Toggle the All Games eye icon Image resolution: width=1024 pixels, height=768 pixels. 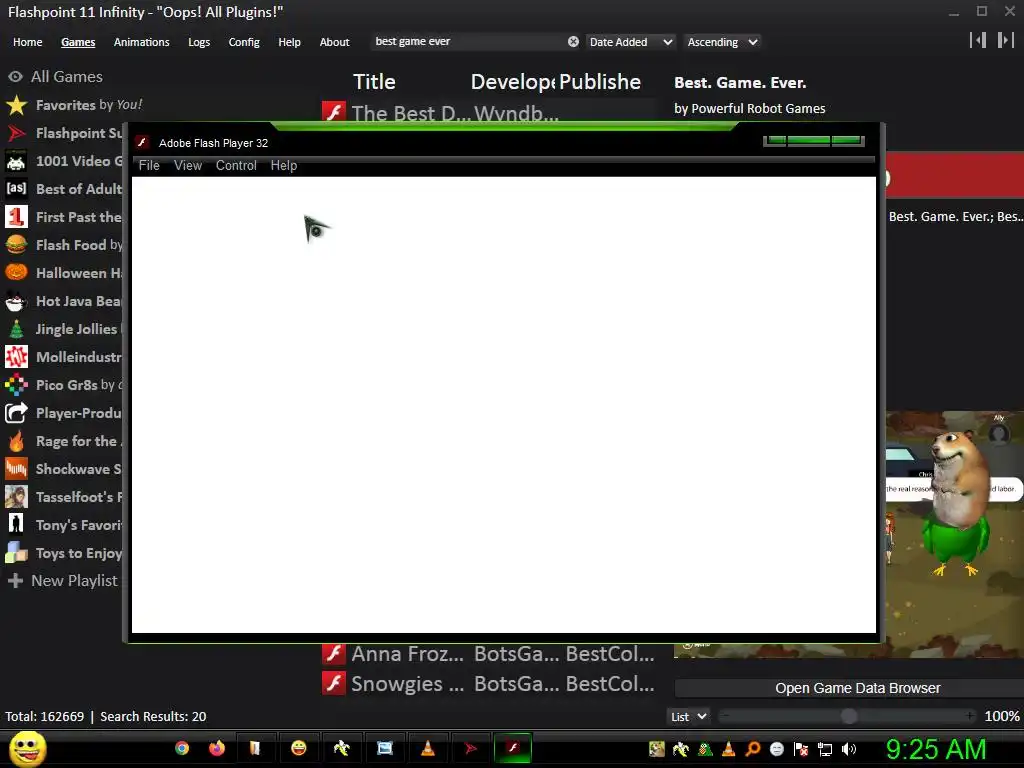pos(16,77)
